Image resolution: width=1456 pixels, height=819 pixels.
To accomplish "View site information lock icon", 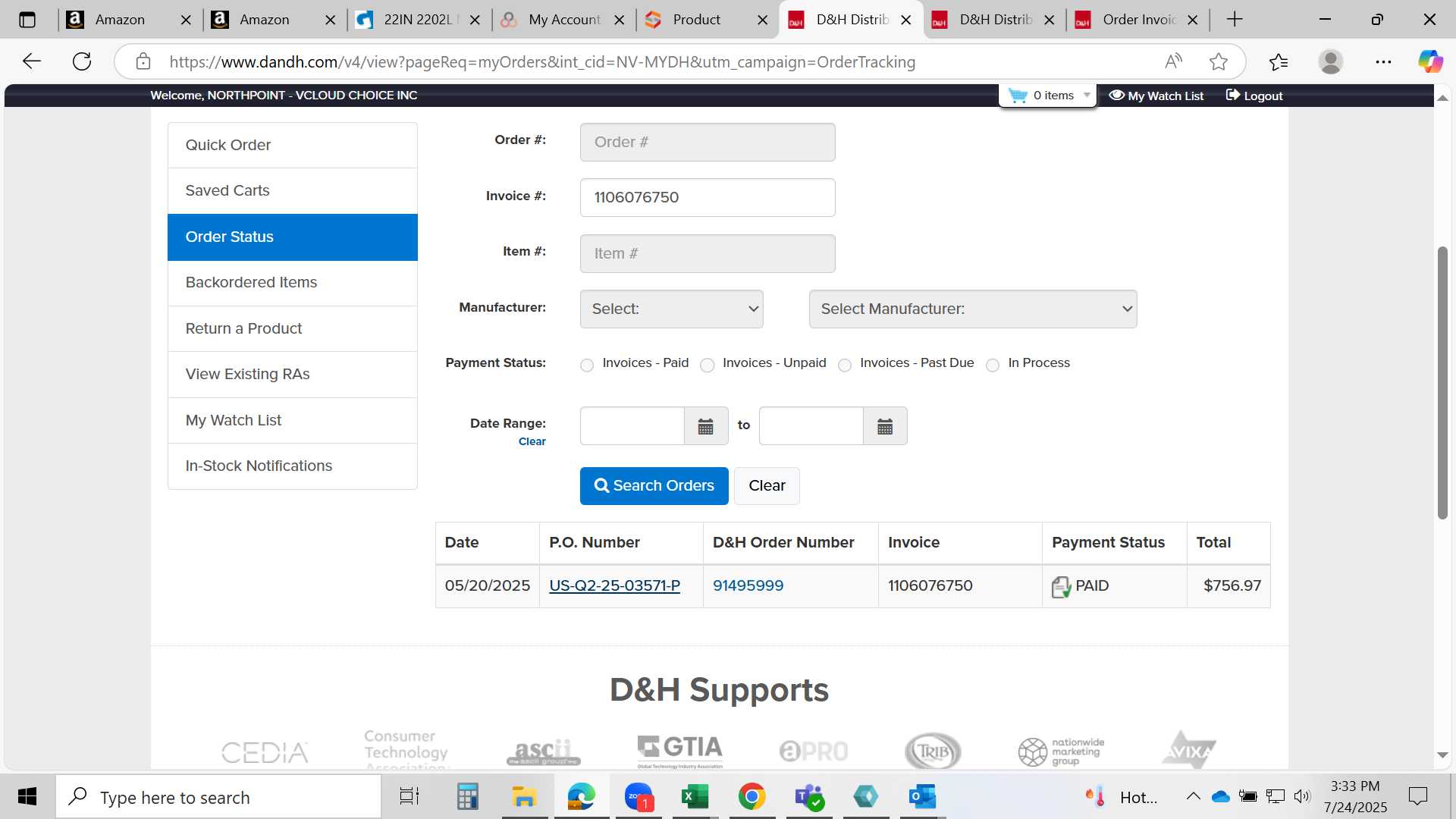I will pyautogui.click(x=143, y=61).
